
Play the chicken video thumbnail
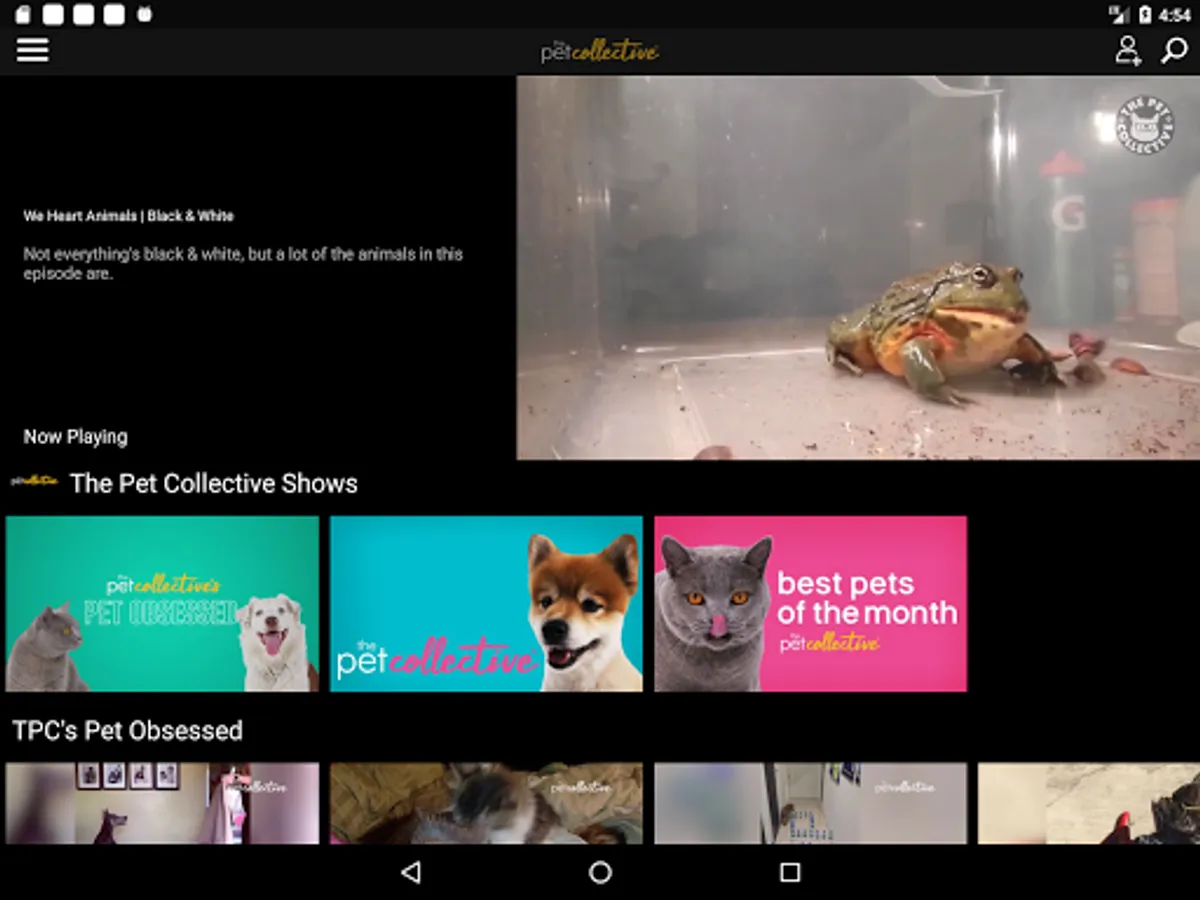click(x=1089, y=803)
